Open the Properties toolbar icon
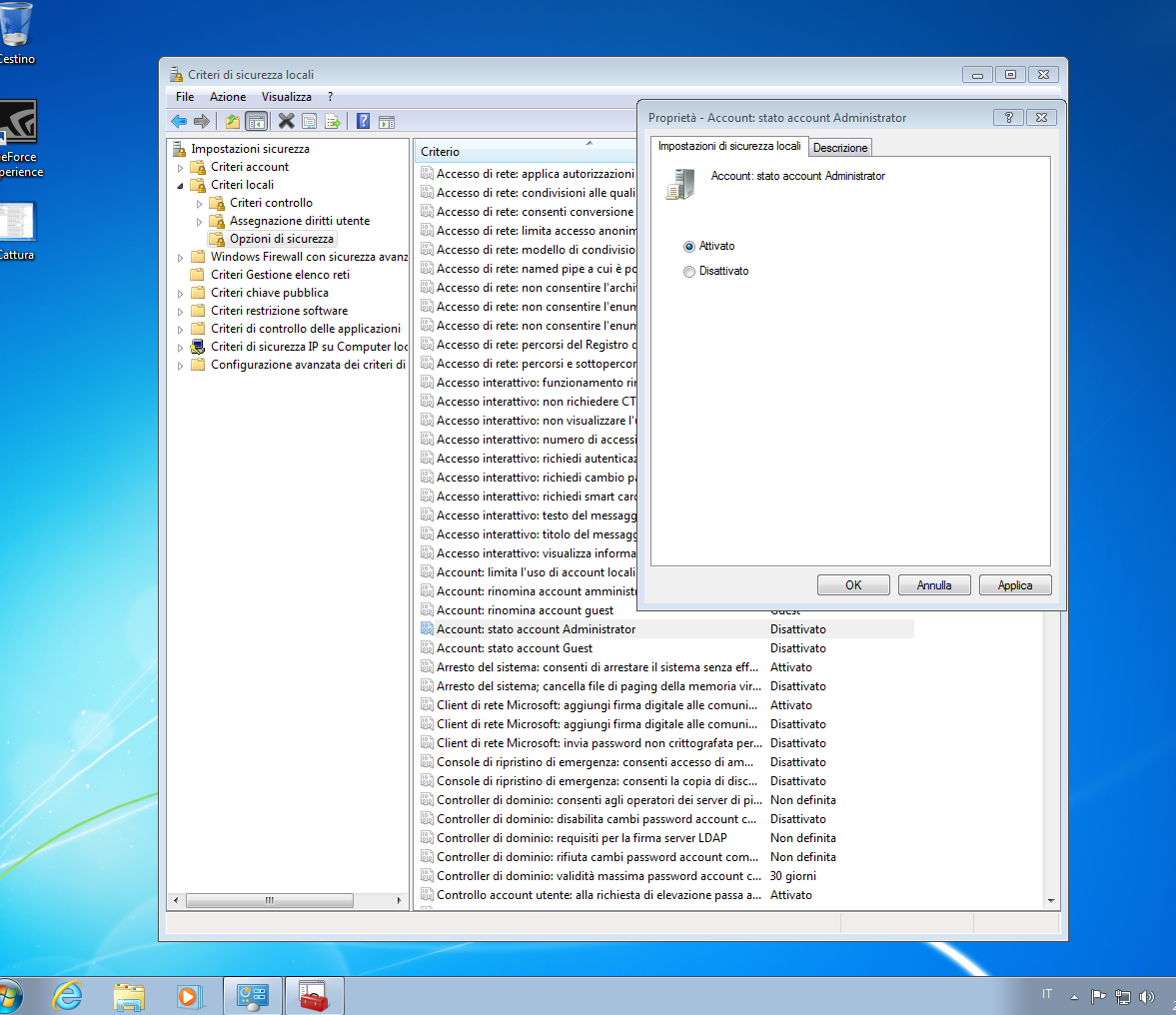This screenshot has width=1176, height=1015. click(x=310, y=121)
